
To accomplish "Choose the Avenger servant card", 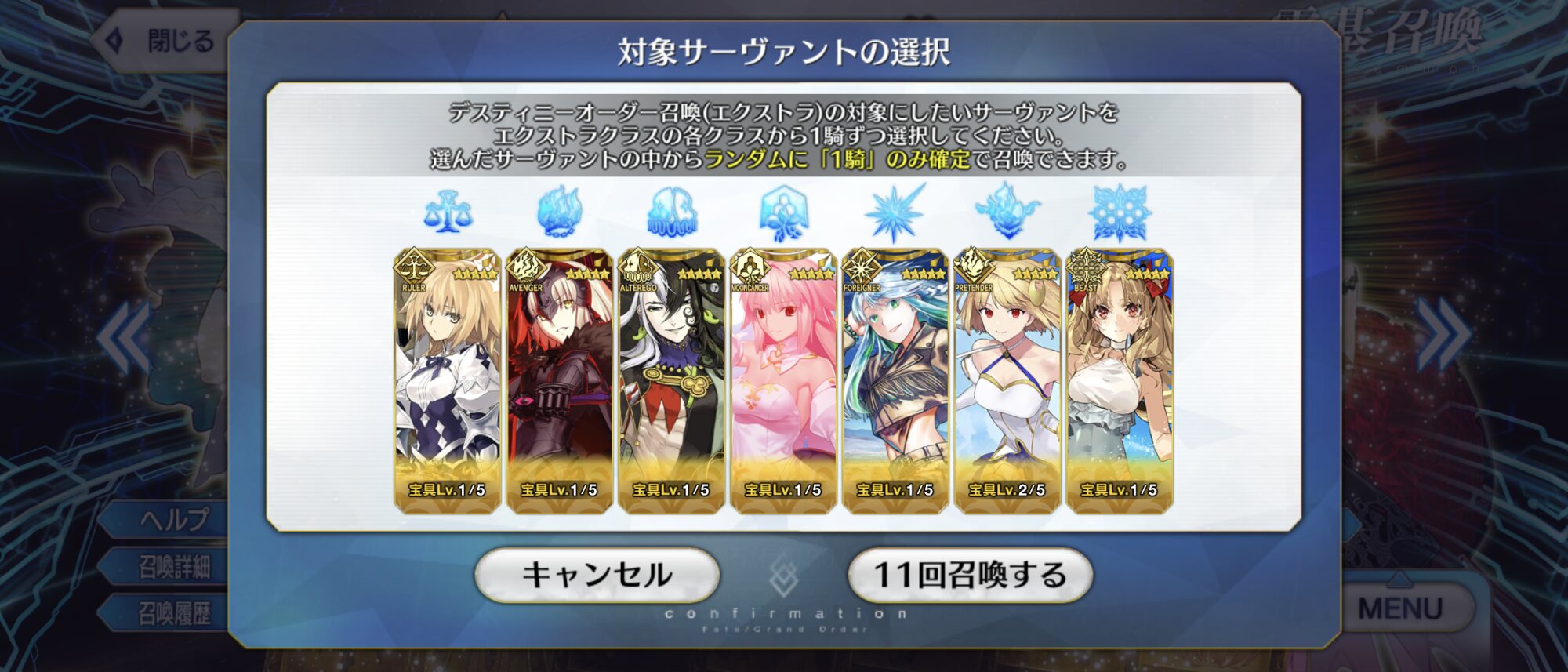I will click(x=559, y=381).
